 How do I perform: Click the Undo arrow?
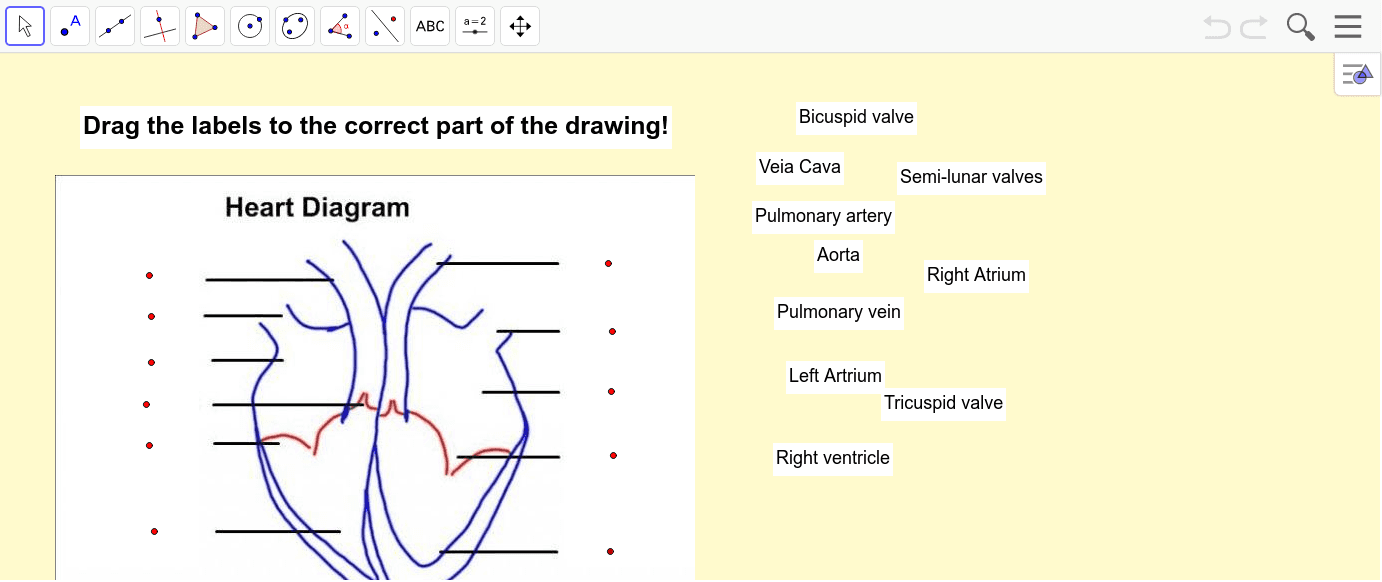[x=1217, y=27]
